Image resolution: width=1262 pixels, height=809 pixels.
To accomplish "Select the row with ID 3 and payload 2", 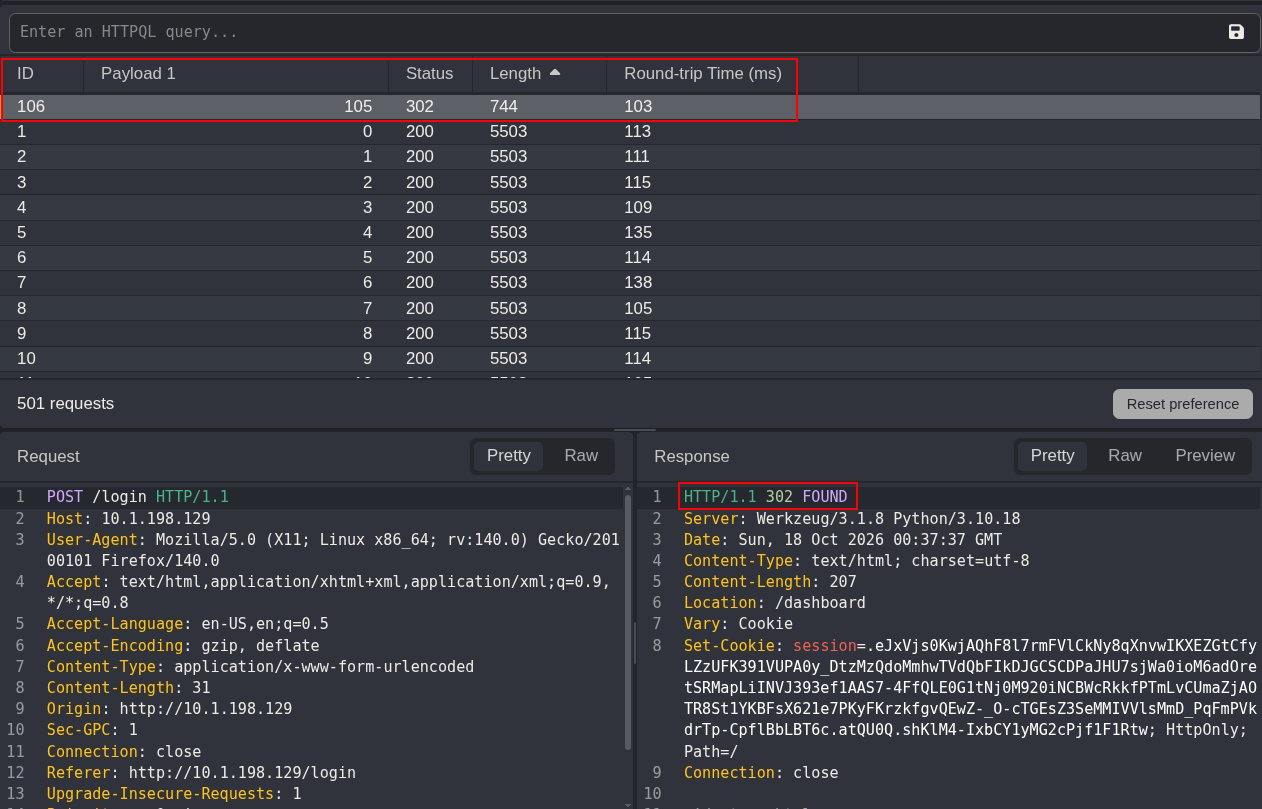I will click(x=631, y=182).
